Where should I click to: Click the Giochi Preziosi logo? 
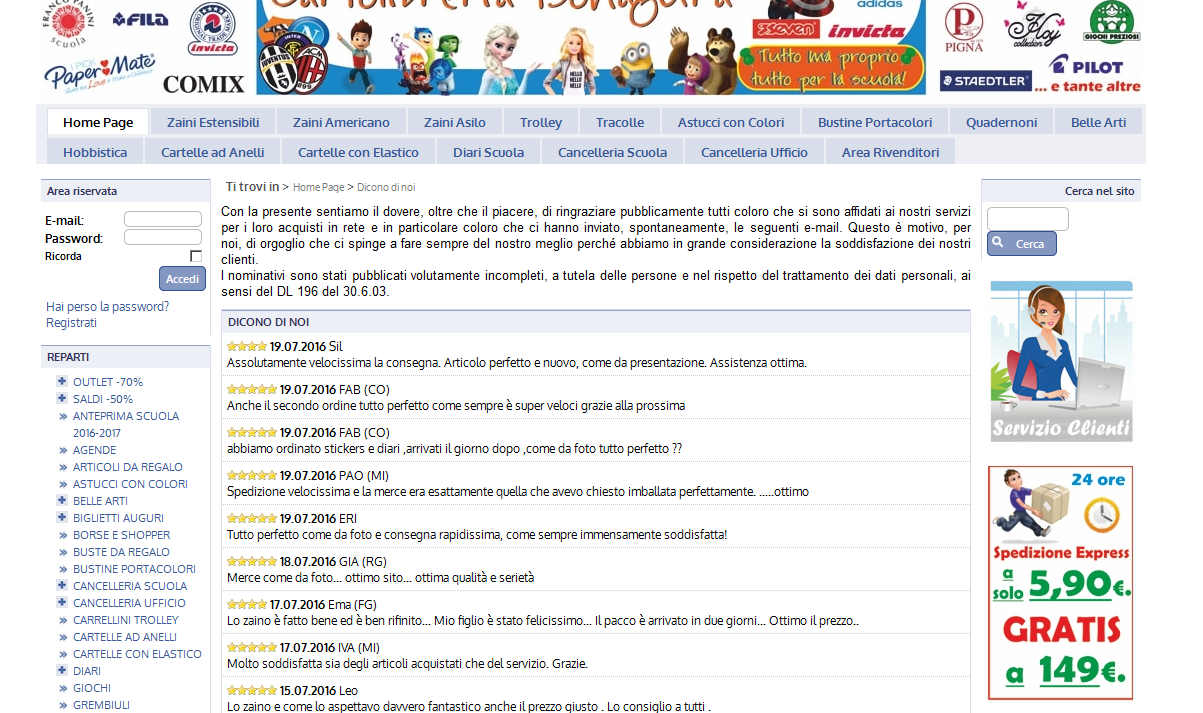[x=1113, y=22]
